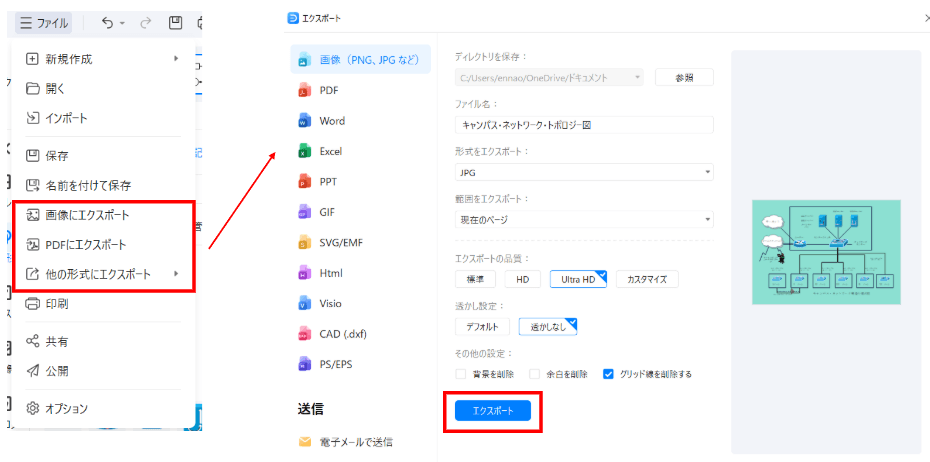Screen dimensions: 930x462
Task: Click the 参照 browse button
Action: coord(684,78)
